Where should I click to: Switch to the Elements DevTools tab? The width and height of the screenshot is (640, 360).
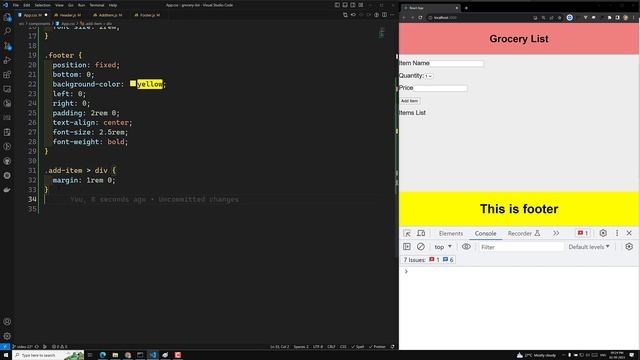tap(451, 233)
